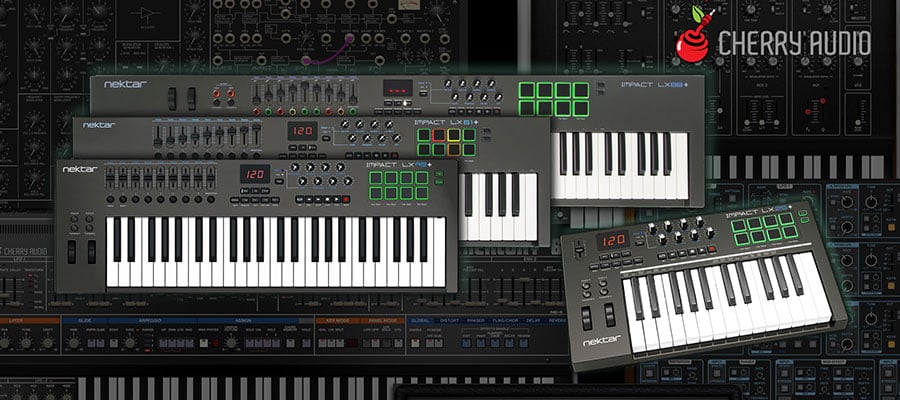Click the left pitch wheel on the LX49+
Image resolution: width=900 pixels, height=400 pixels.
pos(72,252)
